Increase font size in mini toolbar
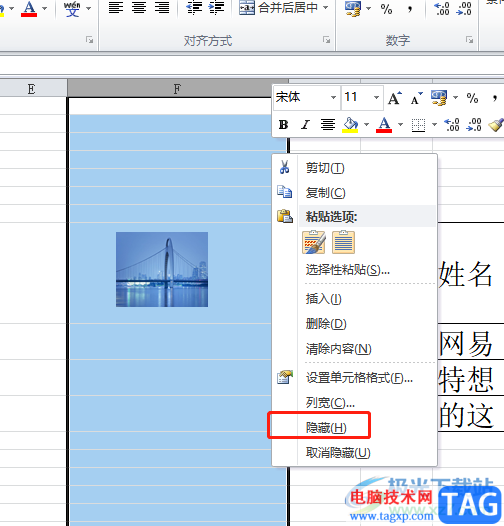The image size is (504, 526). [395, 98]
